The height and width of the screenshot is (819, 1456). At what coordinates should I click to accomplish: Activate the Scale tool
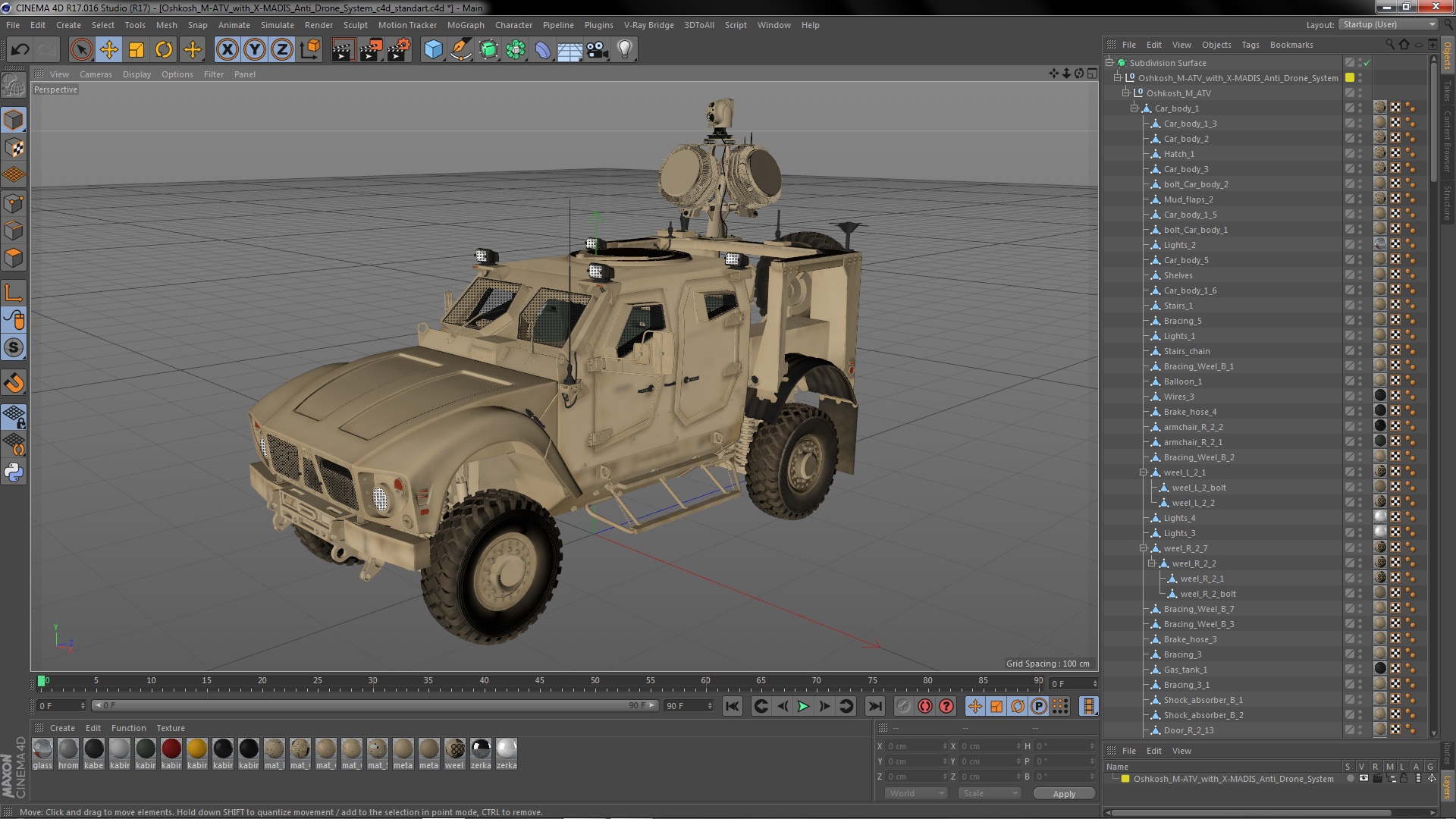click(x=136, y=50)
